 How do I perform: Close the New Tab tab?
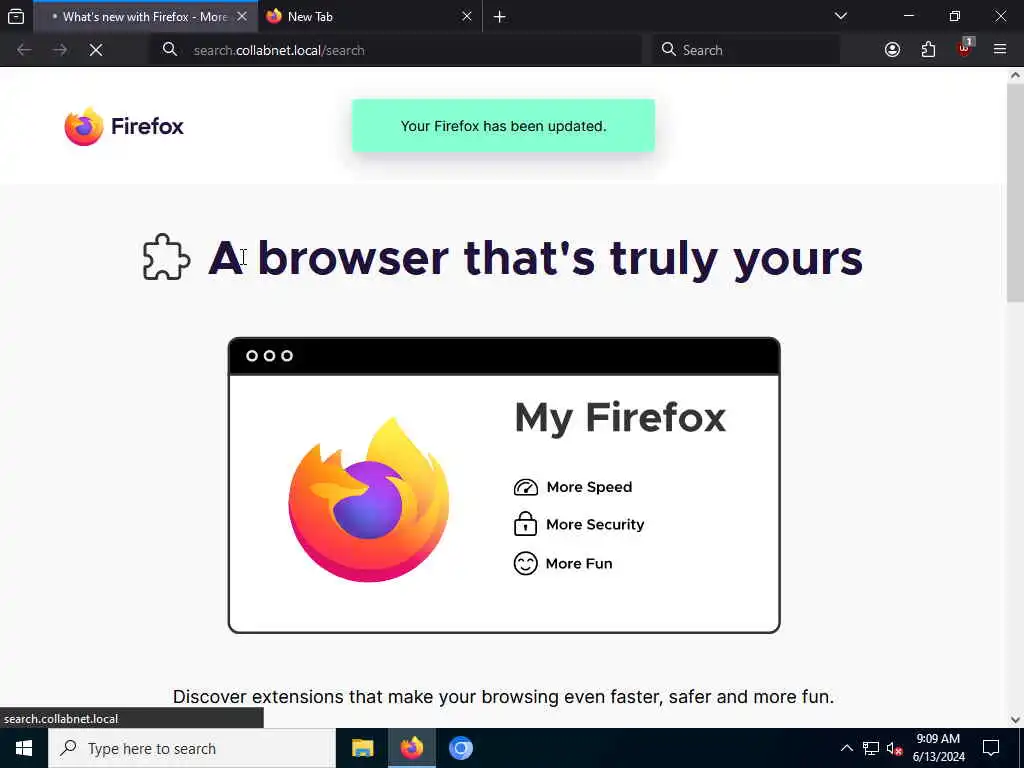point(466,17)
